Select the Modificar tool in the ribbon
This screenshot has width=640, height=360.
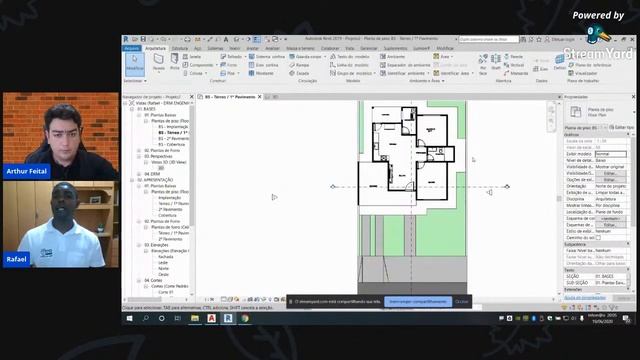[x=135, y=64]
